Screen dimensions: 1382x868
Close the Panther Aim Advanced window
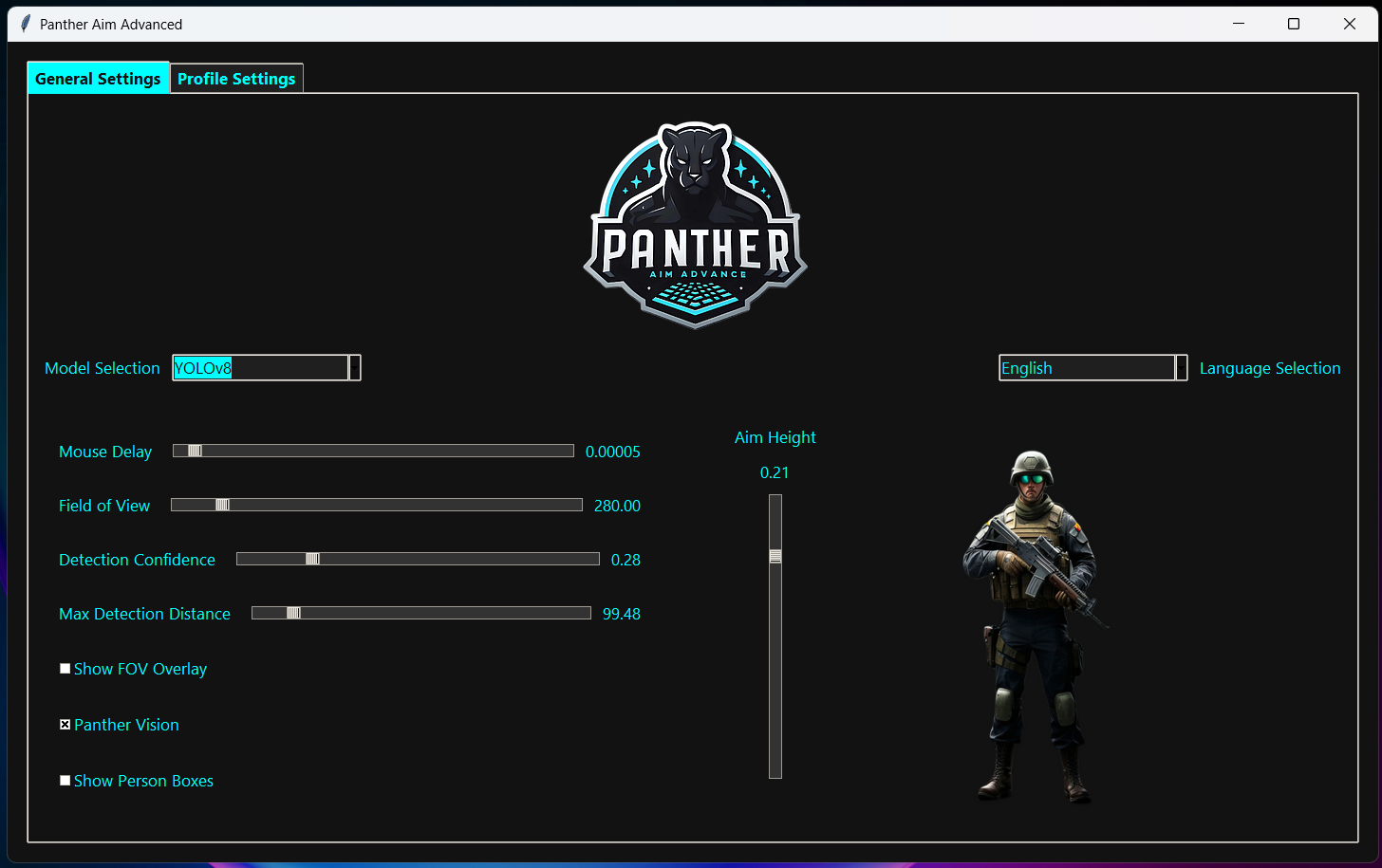[x=1350, y=24]
